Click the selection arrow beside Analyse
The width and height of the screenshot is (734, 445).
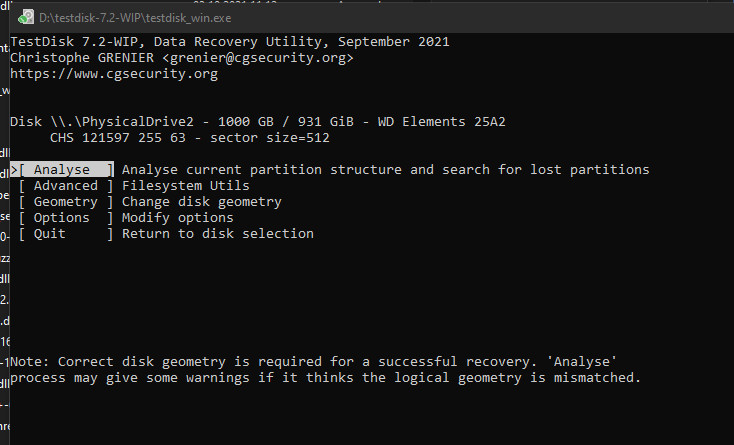14,170
